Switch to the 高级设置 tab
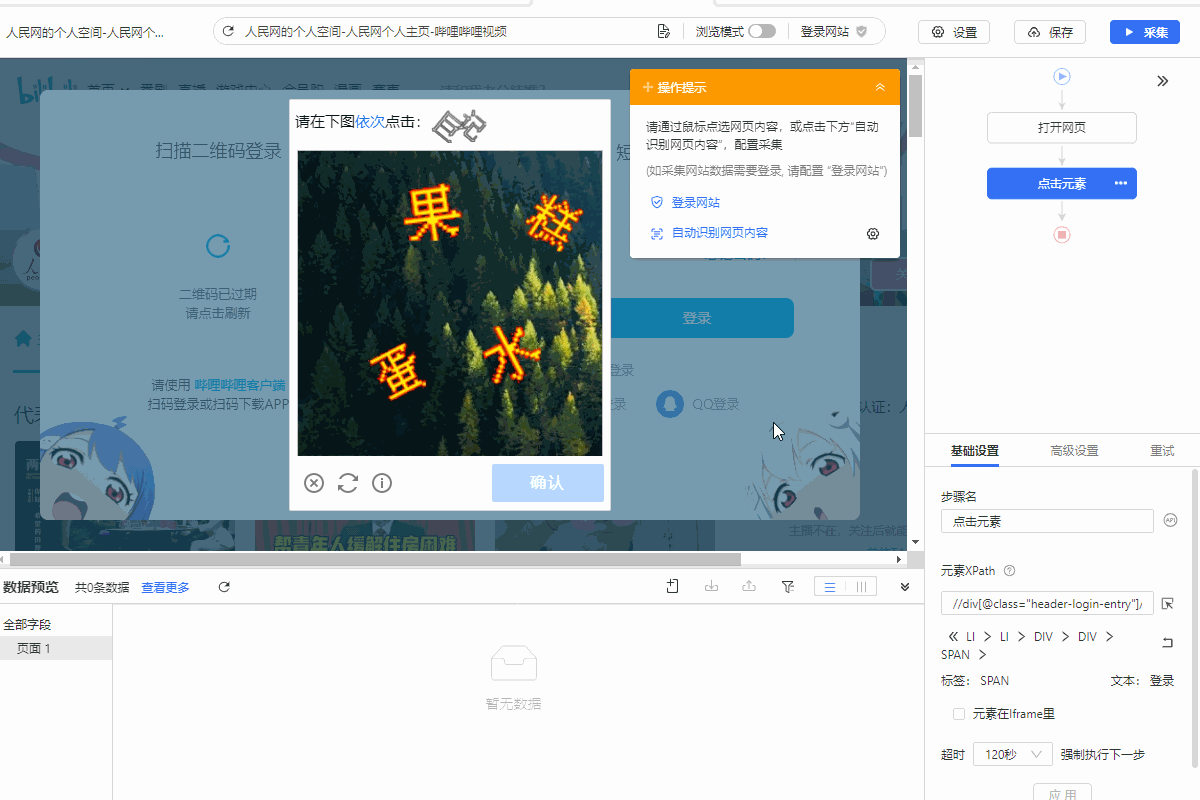Image resolution: width=1200 pixels, height=800 pixels. point(1075,451)
